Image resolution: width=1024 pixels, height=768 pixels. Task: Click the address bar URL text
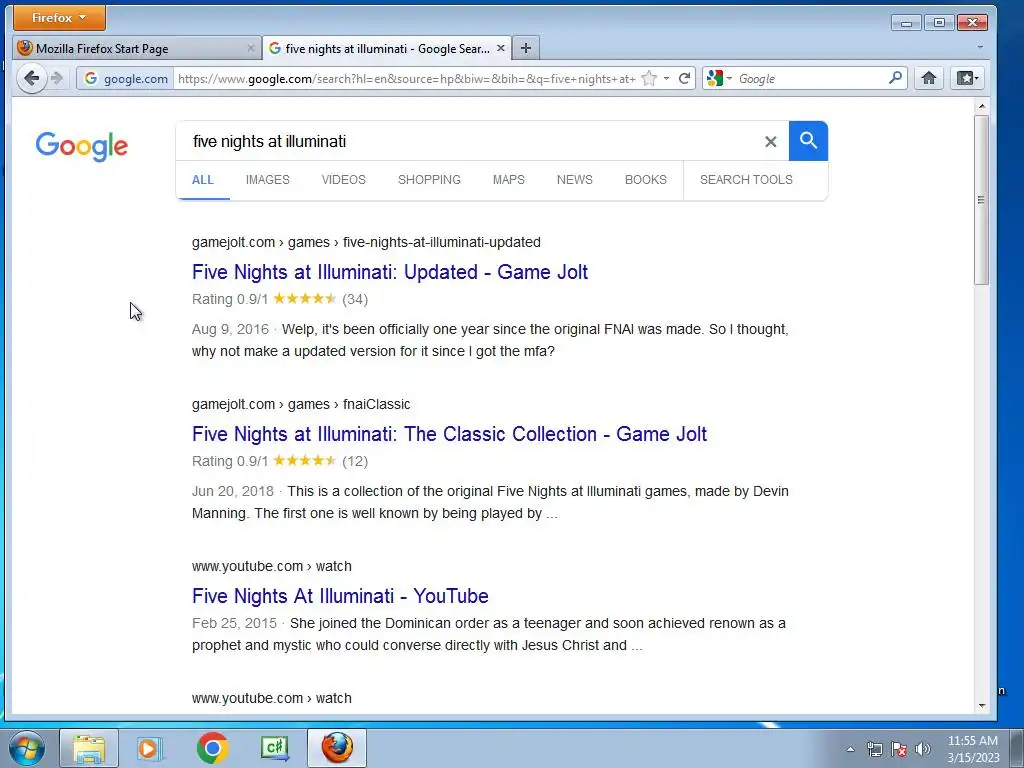tap(406, 78)
